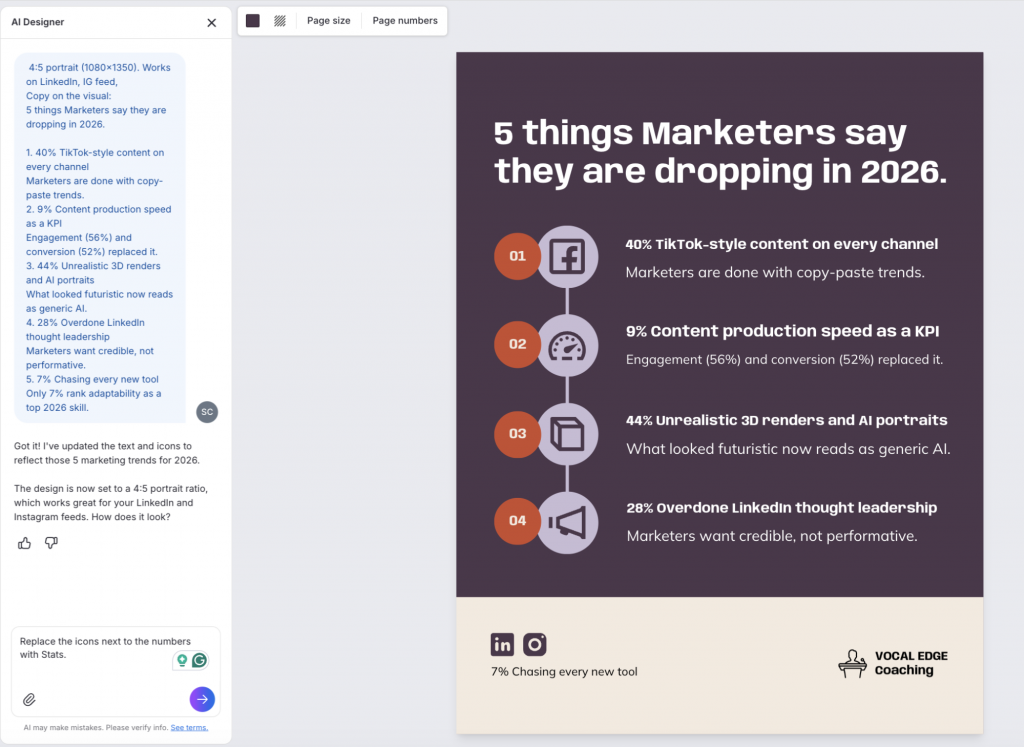Send the prompt with the arrow button
This screenshot has width=1024, height=747.
pyautogui.click(x=202, y=699)
